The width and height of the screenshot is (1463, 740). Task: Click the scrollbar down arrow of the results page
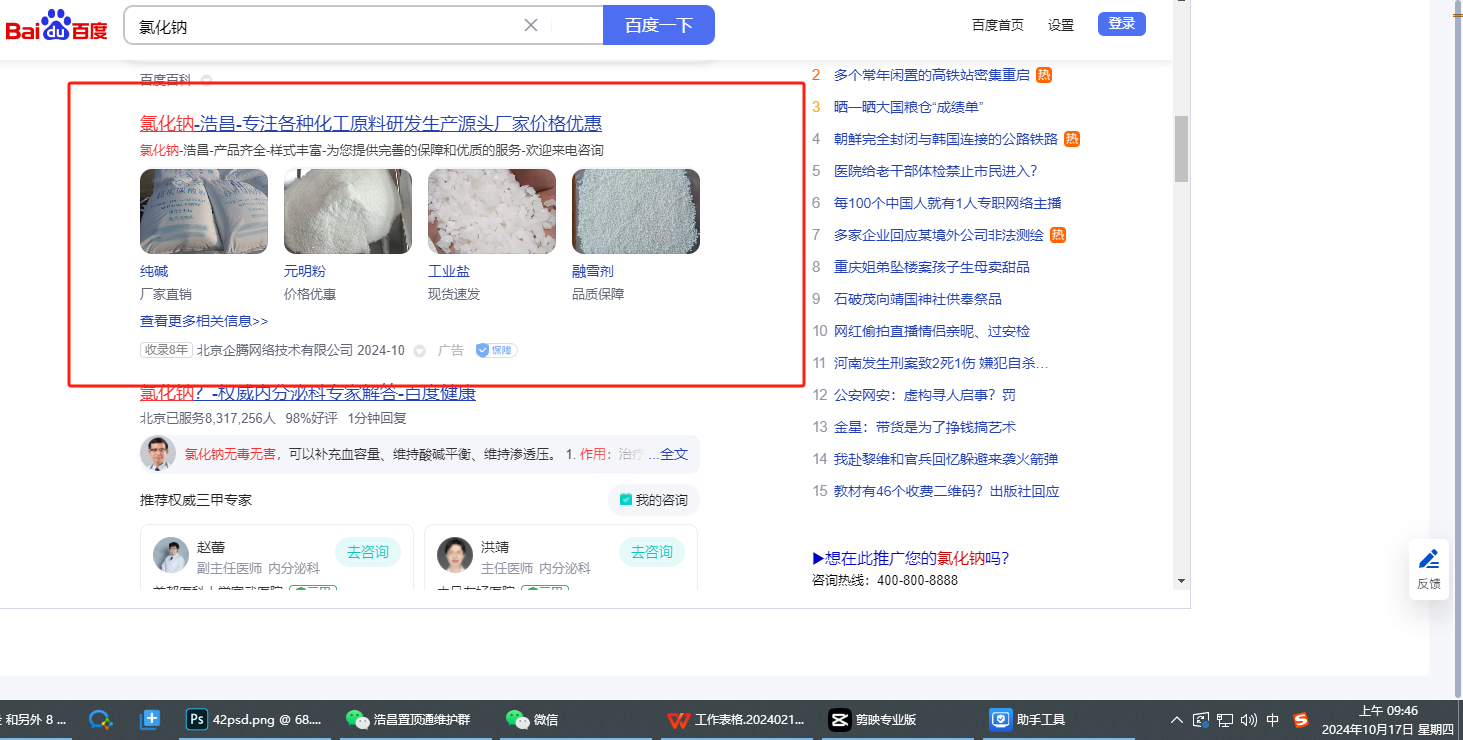[x=1181, y=580]
